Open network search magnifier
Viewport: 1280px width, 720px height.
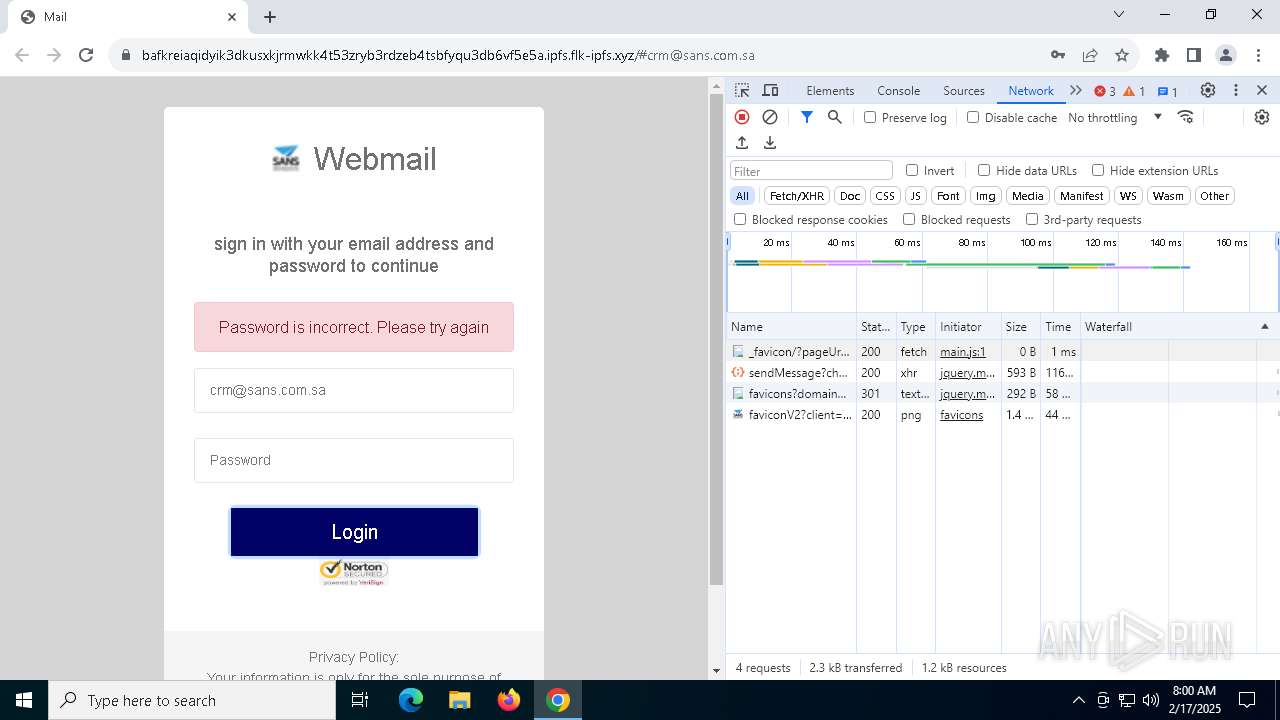[835, 117]
